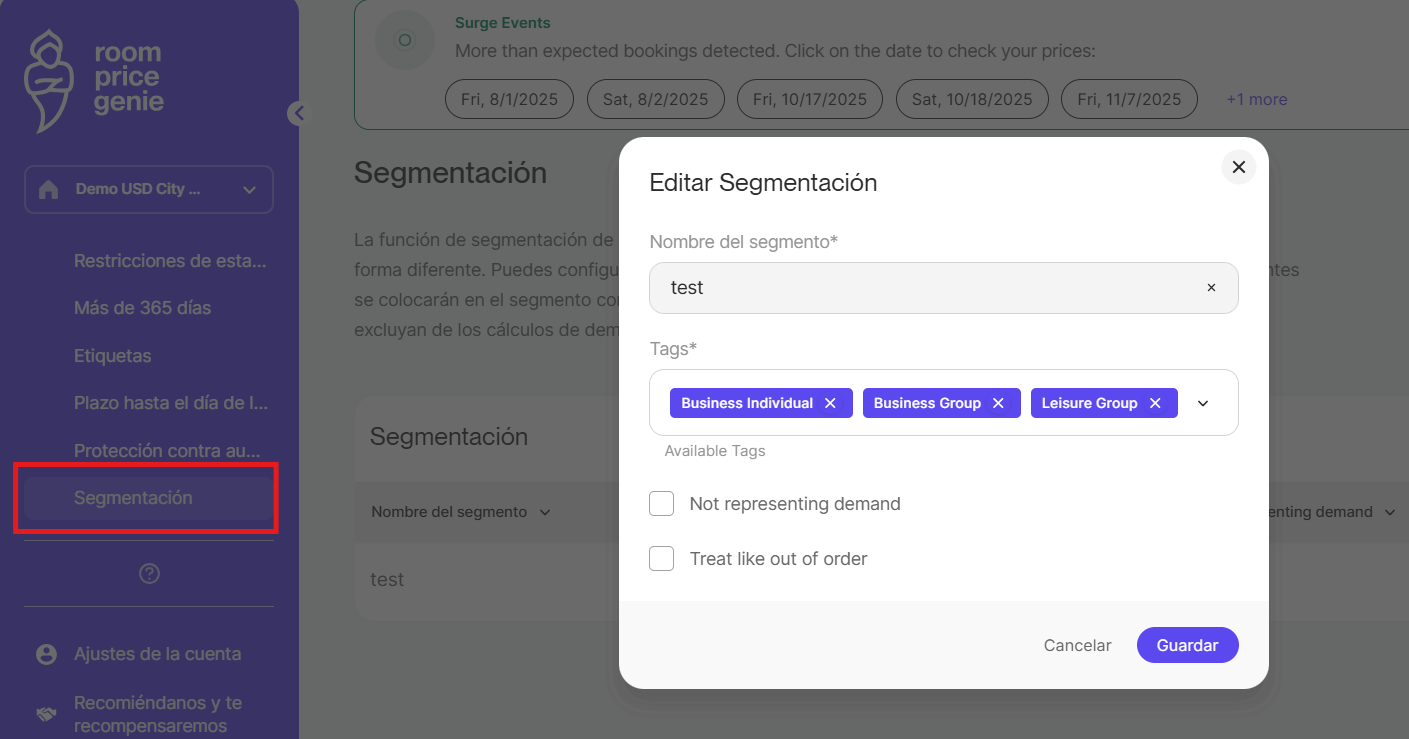Screen dimensions: 1409x739
Task: Select Segmentación in the sidebar
Action: click(133, 498)
